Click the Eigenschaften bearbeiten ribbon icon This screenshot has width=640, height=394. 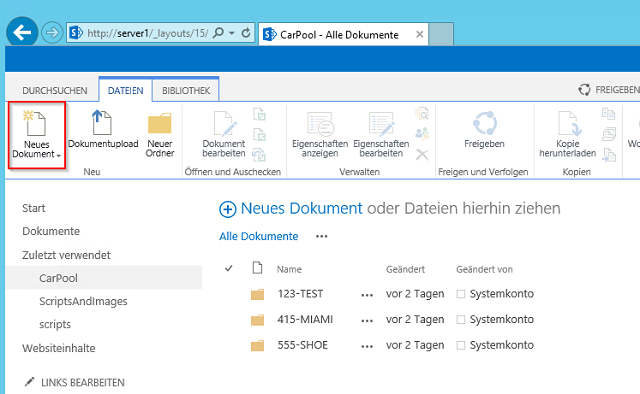[x=381, y=124]
